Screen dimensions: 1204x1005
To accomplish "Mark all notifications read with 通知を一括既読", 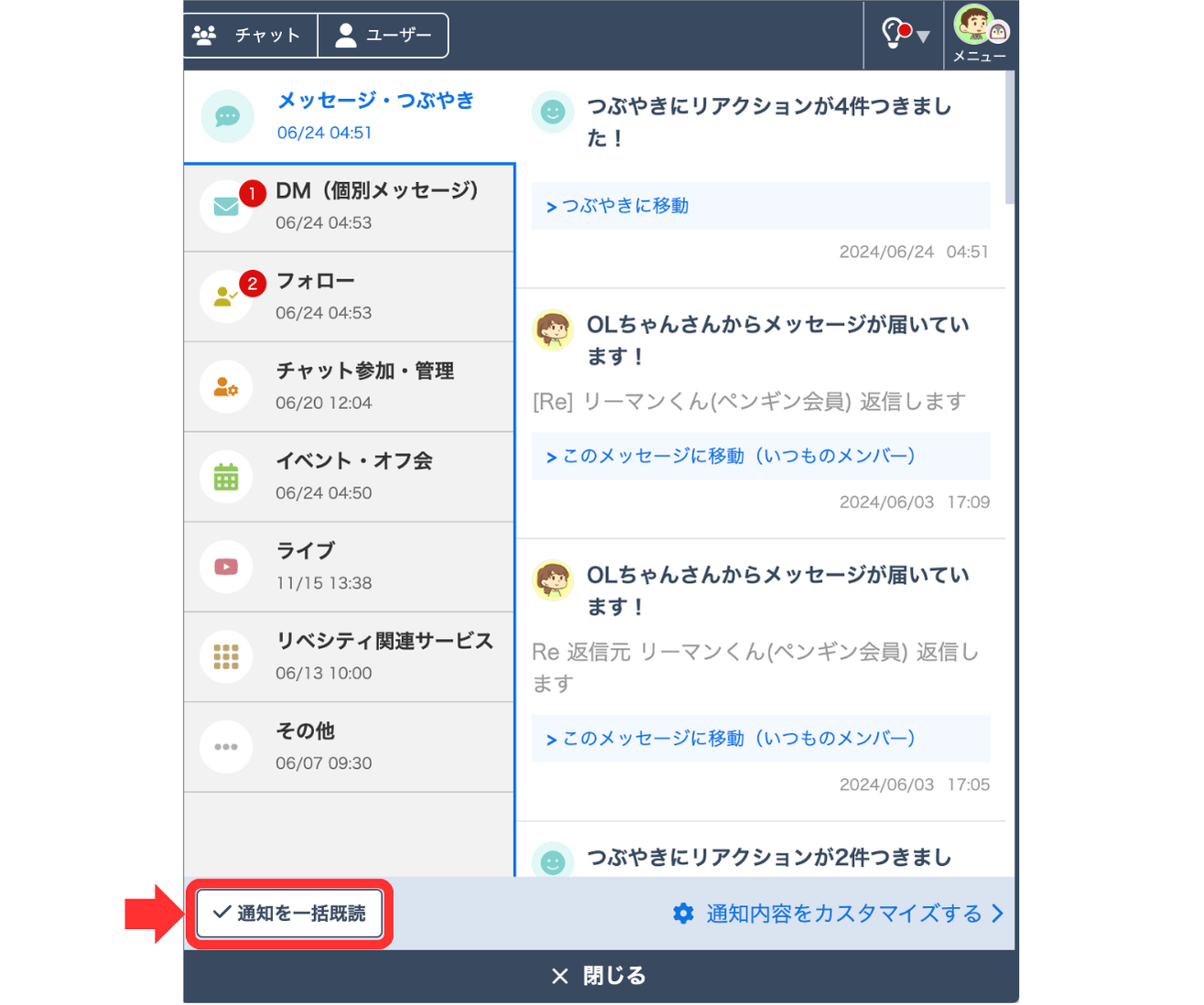I will (289, 913).
